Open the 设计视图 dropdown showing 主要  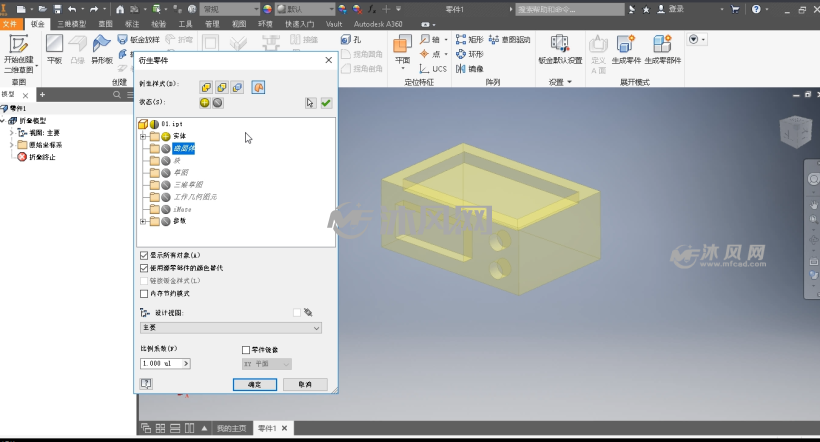pos(231,327)
